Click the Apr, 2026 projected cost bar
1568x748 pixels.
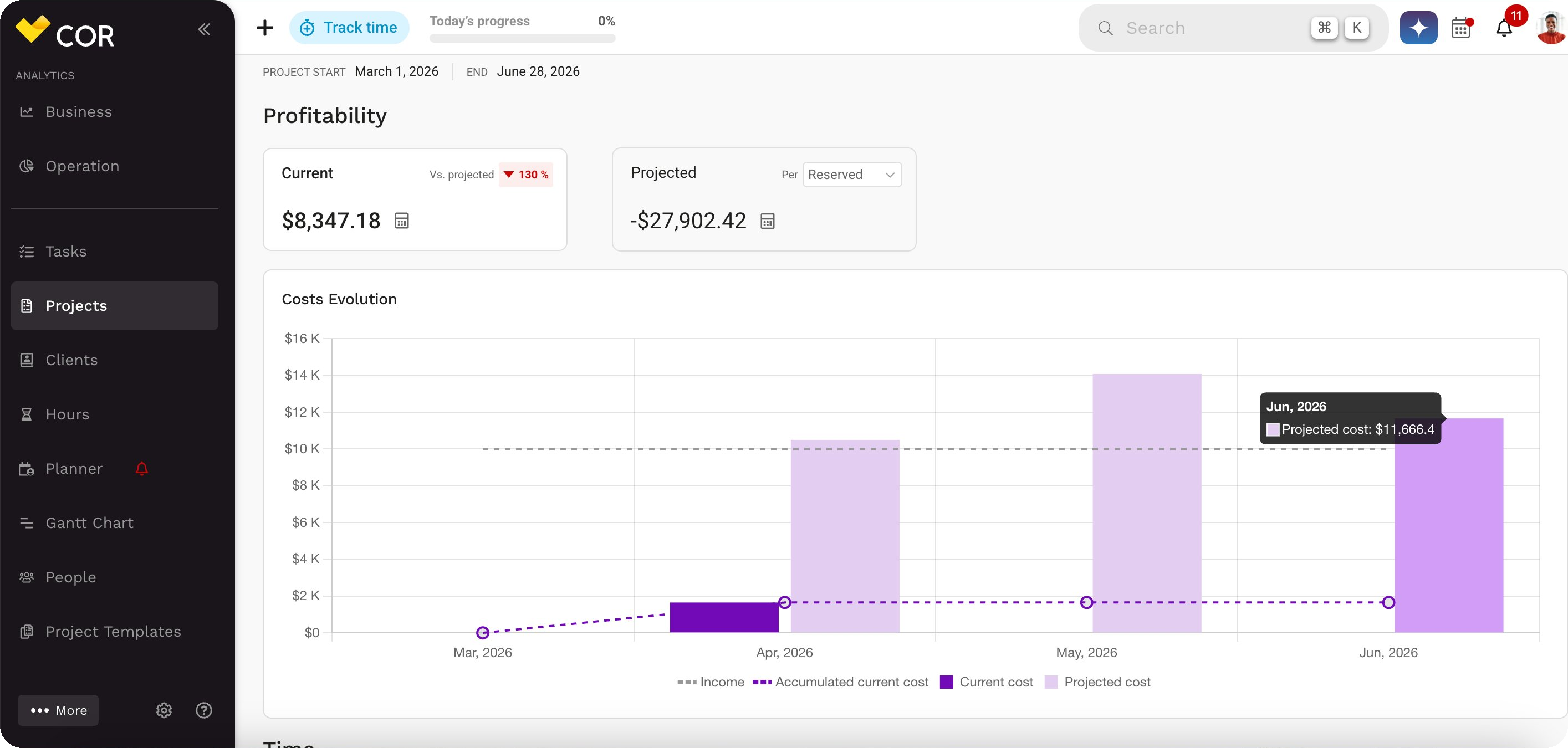coord(845,536)
